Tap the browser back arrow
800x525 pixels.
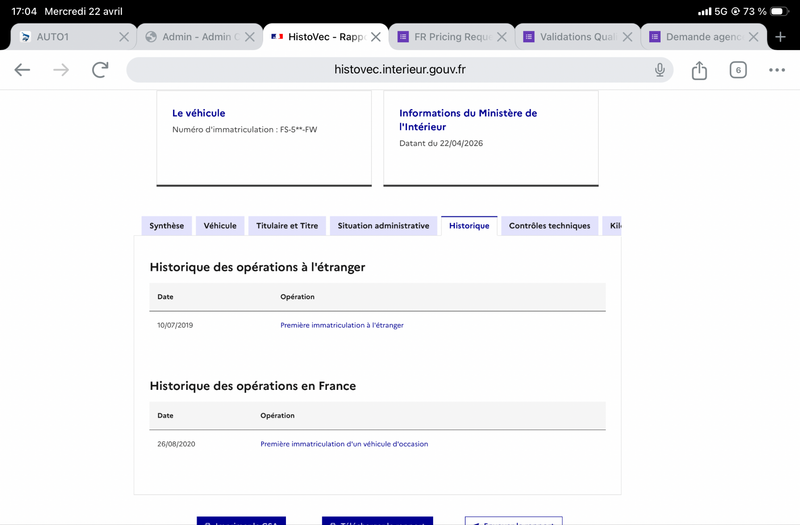click(22, 70)
